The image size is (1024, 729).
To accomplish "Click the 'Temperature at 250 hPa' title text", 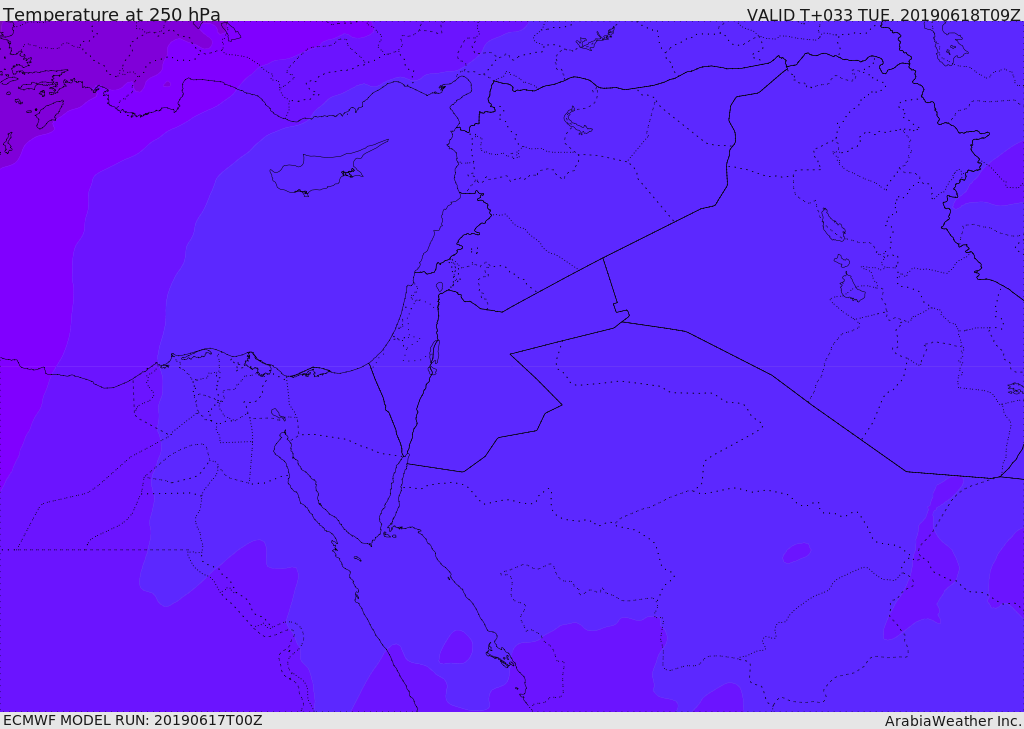I will coord(112,14).
